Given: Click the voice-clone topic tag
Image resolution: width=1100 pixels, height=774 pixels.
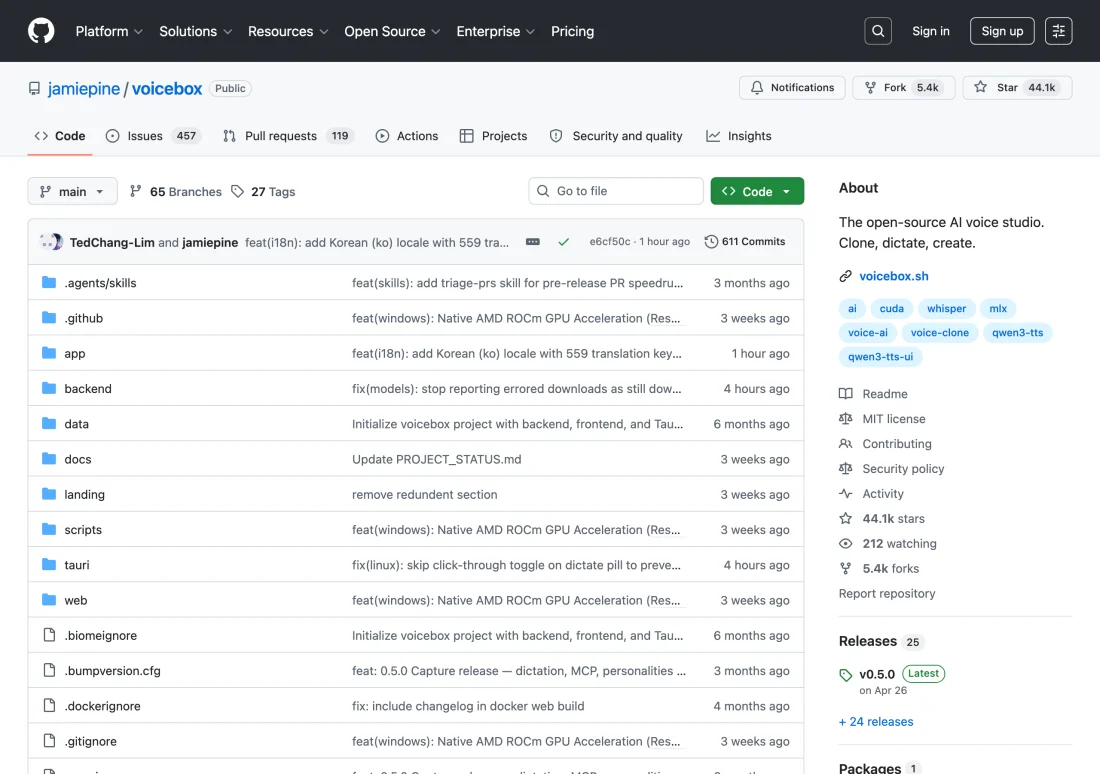Looking at the screenshot, I should click(x=939, y=333).
